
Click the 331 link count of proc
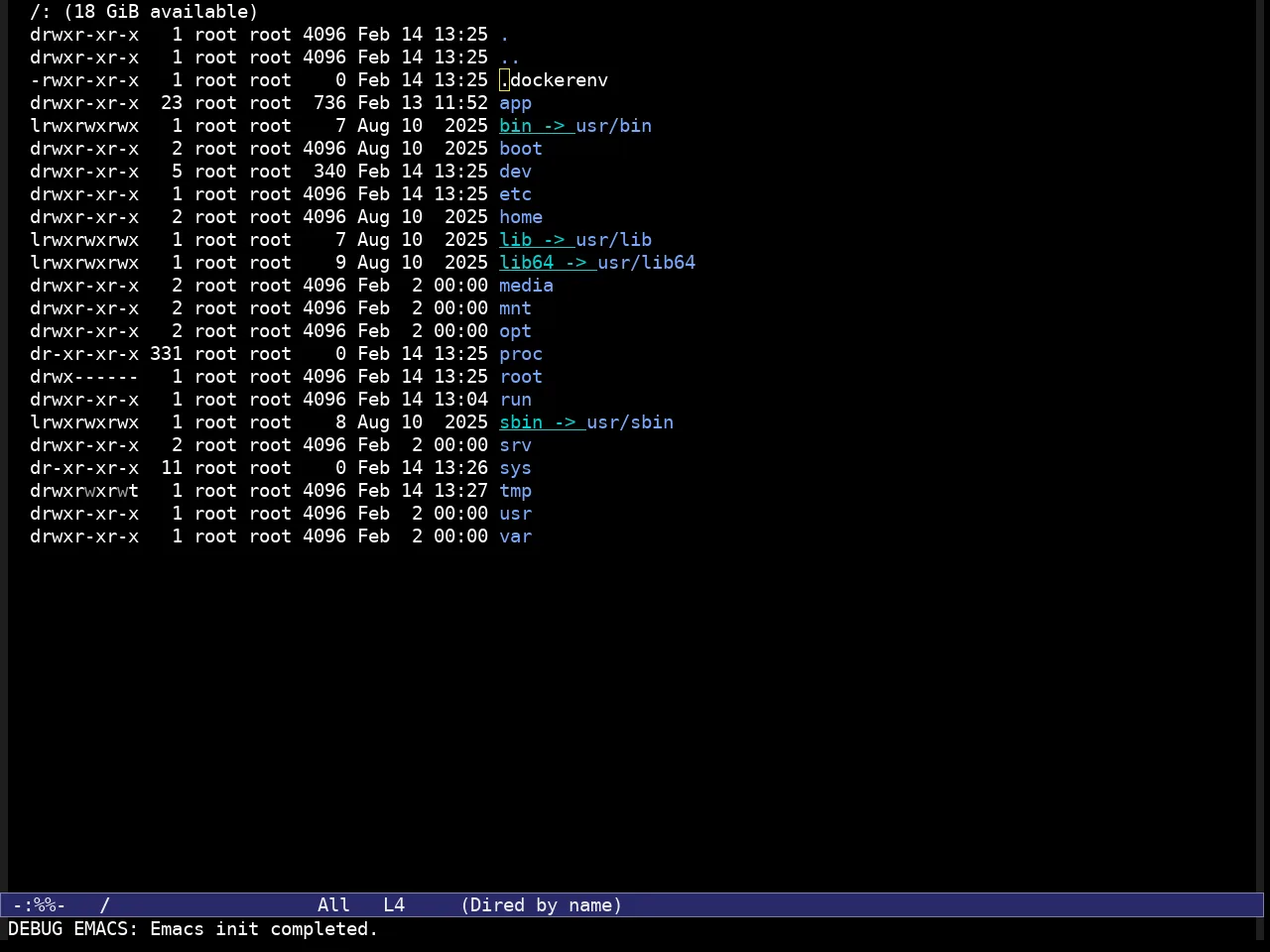pyautogui.click(x=166, y=354)
